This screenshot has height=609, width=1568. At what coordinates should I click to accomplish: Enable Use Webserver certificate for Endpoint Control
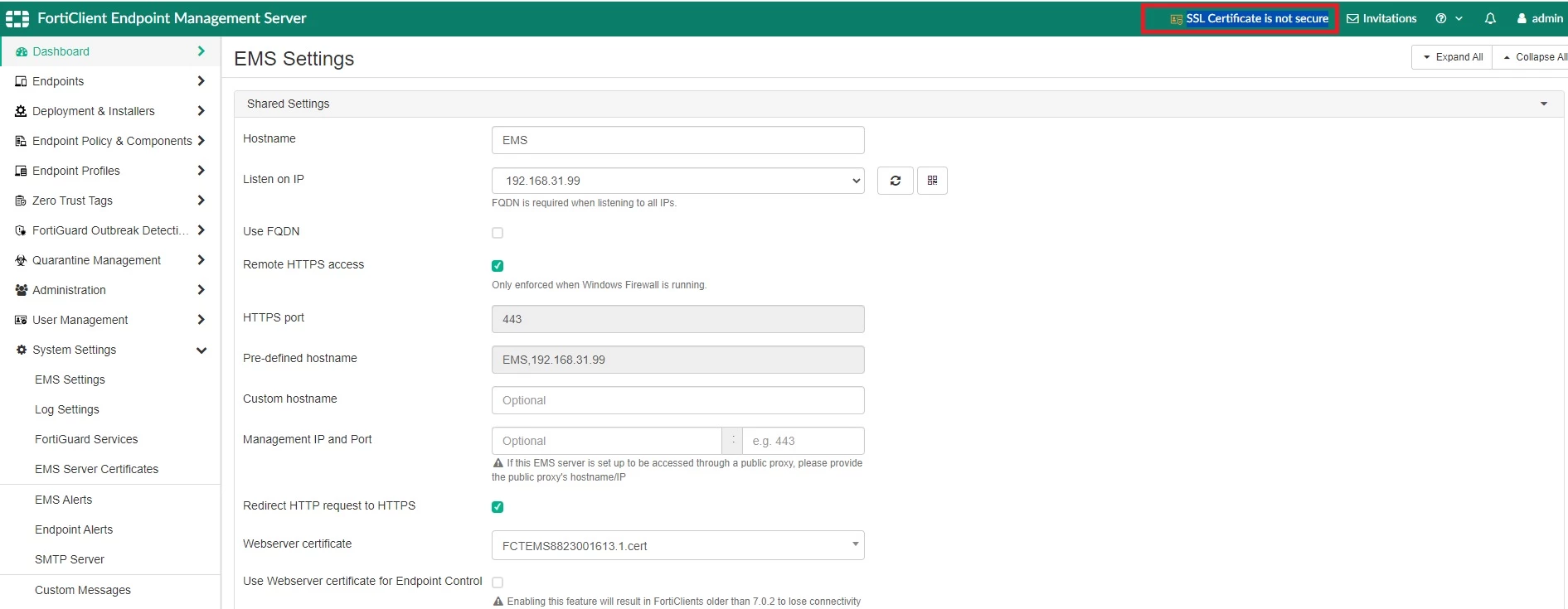coord(498,582)
